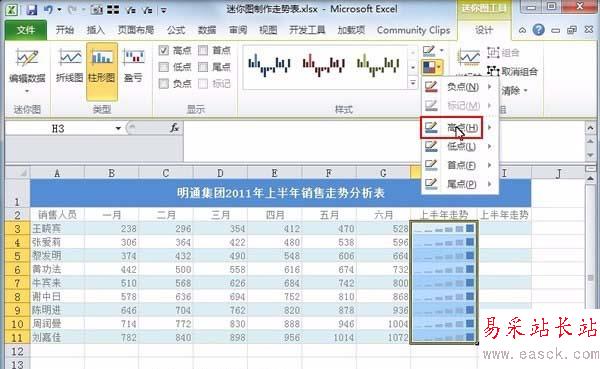This screenshot has width=600, height=369.
Task: Expand the sparkline style gallery more arrow
Action: click(412, 83)
